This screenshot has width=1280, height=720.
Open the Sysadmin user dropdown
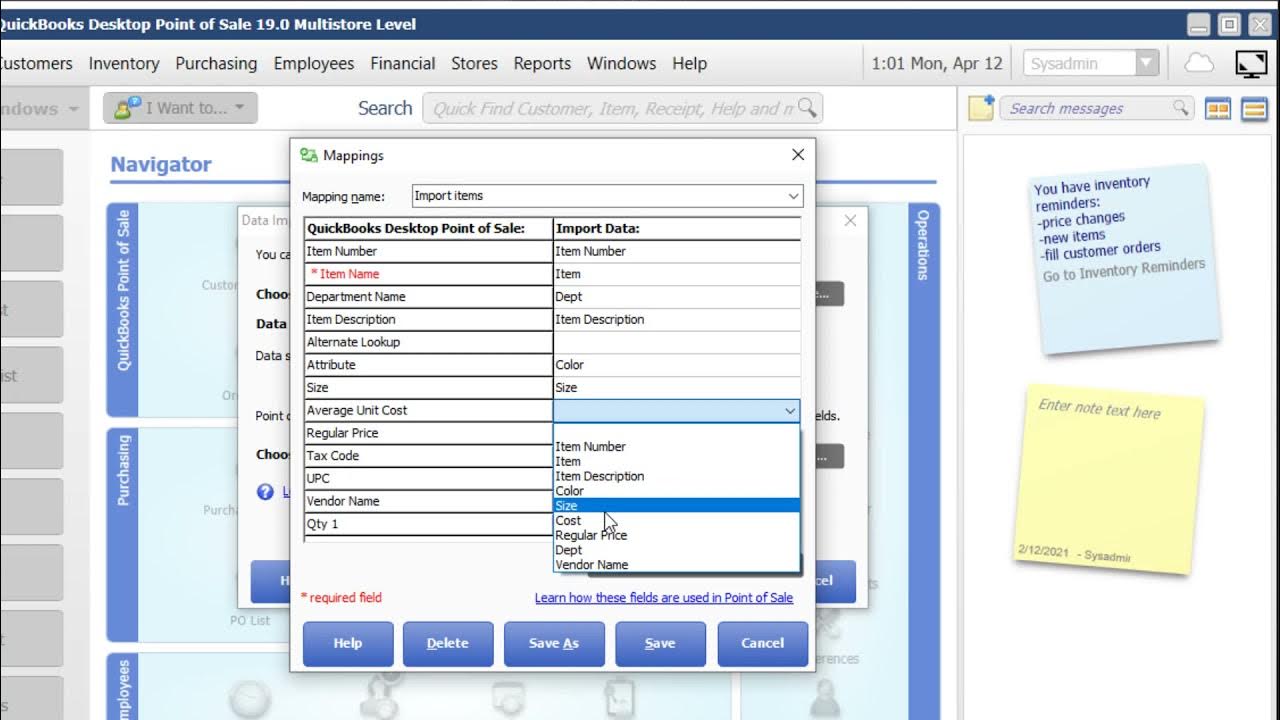point(1146,63)
